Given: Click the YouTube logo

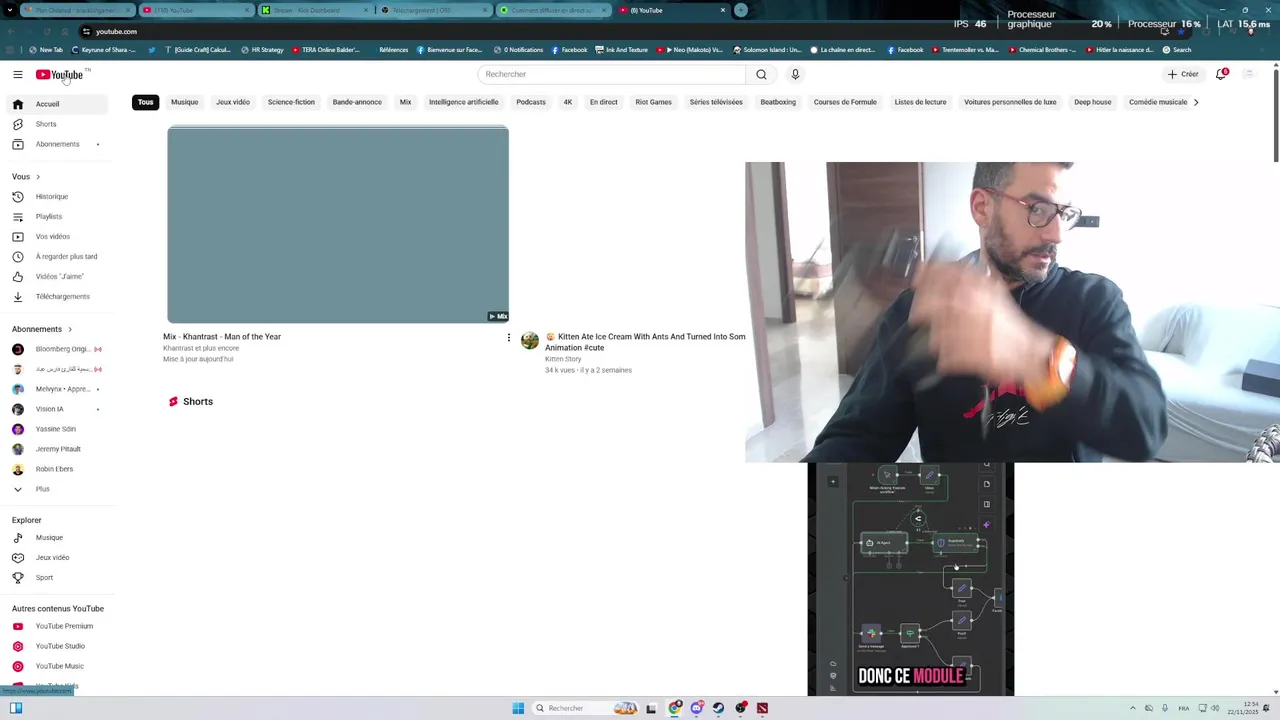Looking at the screenshot, I should pyautogui.click(x=60, y=75).
